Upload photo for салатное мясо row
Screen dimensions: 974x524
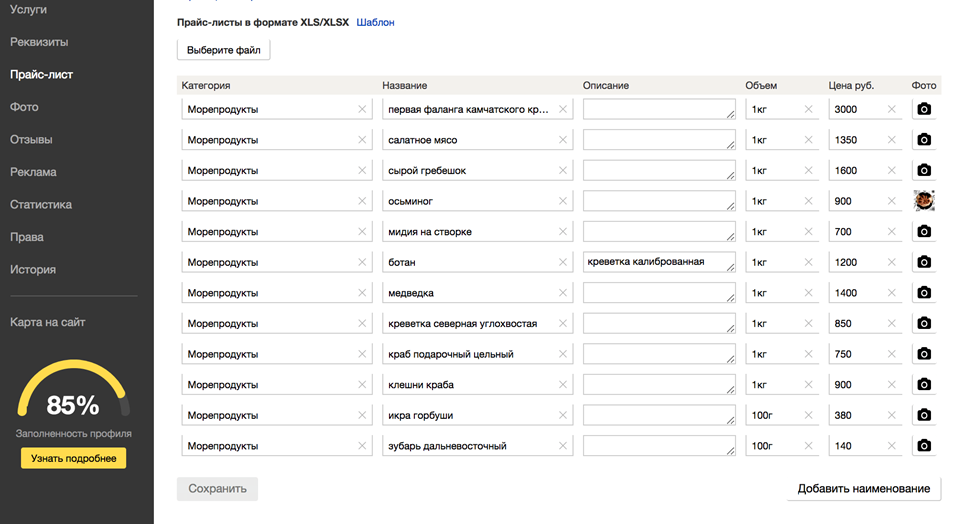(924, 140)
